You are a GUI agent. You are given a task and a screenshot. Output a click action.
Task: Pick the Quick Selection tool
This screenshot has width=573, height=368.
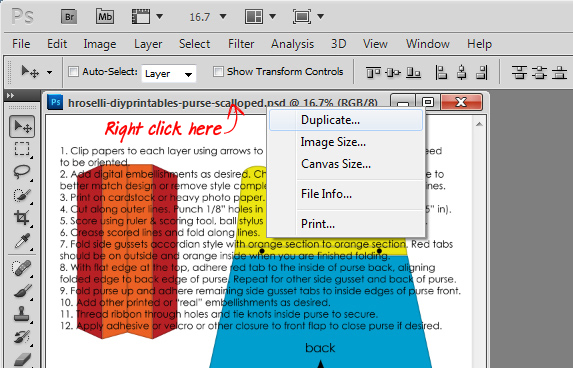[x=22, y=195]
